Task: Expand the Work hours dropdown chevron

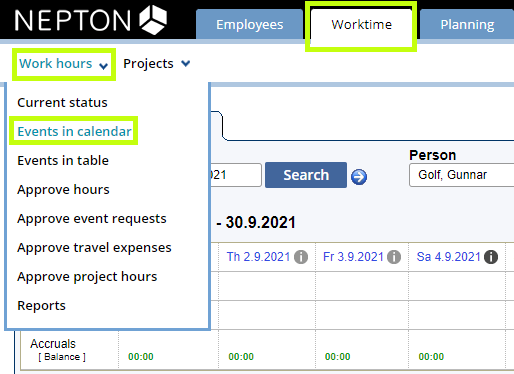Action: (103, 66)
